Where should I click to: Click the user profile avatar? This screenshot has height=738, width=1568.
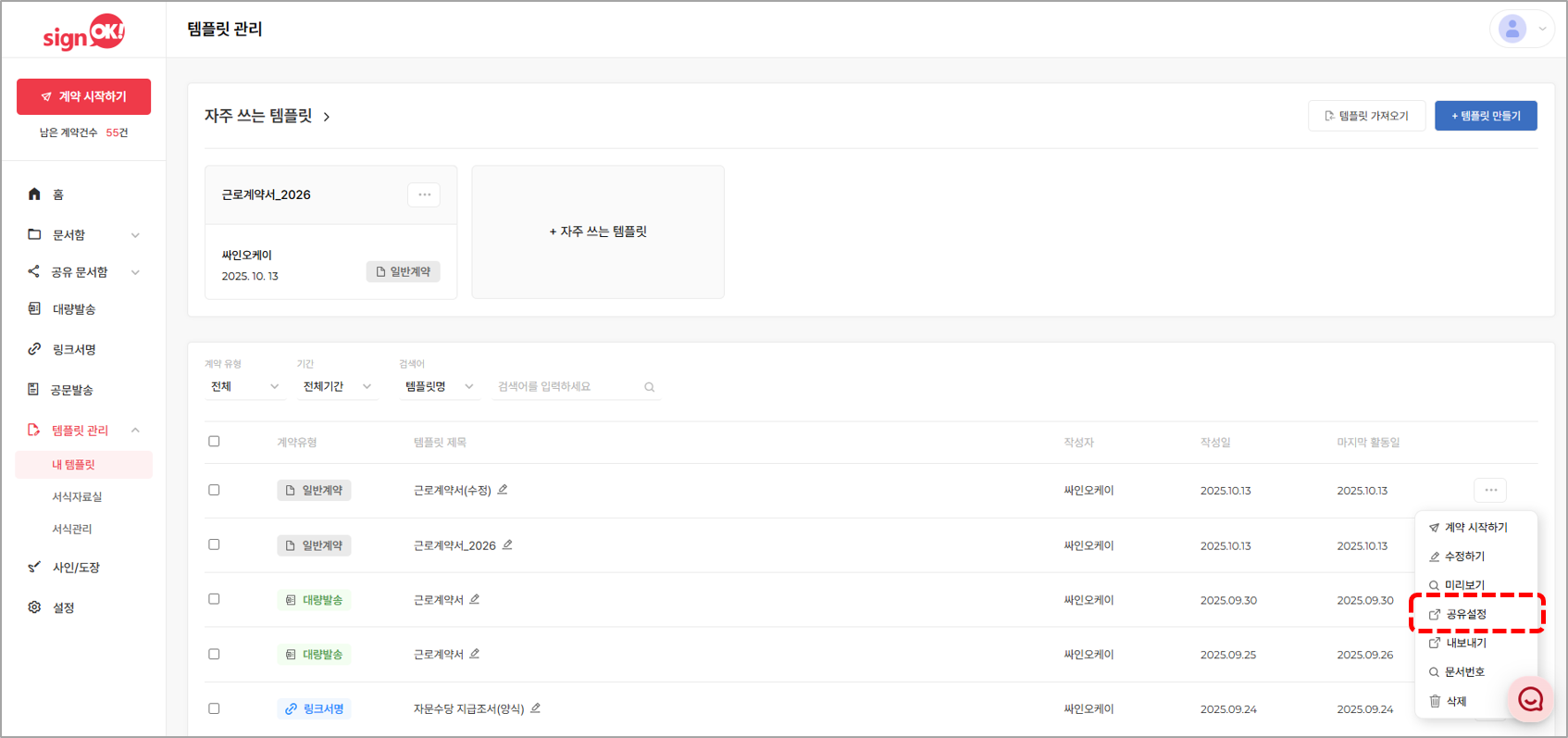[1512, 29]
